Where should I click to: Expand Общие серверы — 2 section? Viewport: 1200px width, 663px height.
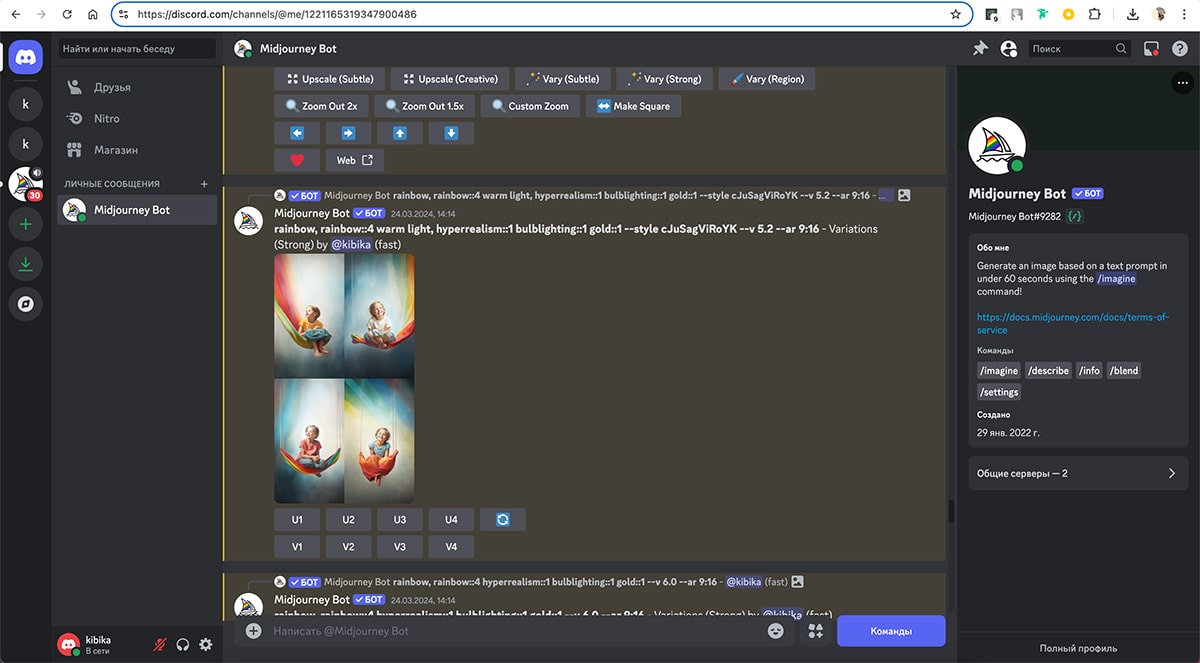pyautogui.click(x=1078, y=473)
